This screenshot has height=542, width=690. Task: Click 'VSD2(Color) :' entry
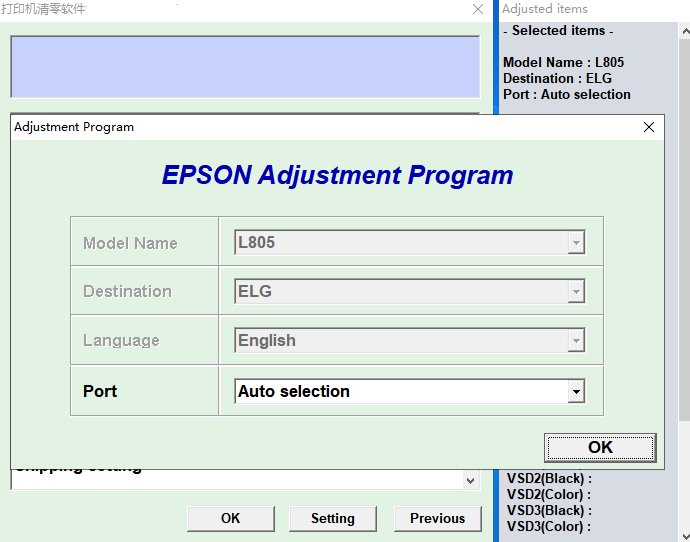point(549,494)
